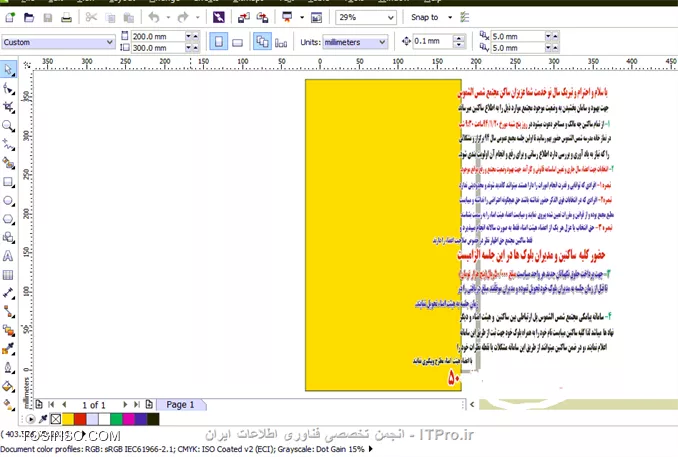The height and width of the screenshot is (457, 678).
Task: Expand the Snap to dropdown
Action: [x=450, y=17]
